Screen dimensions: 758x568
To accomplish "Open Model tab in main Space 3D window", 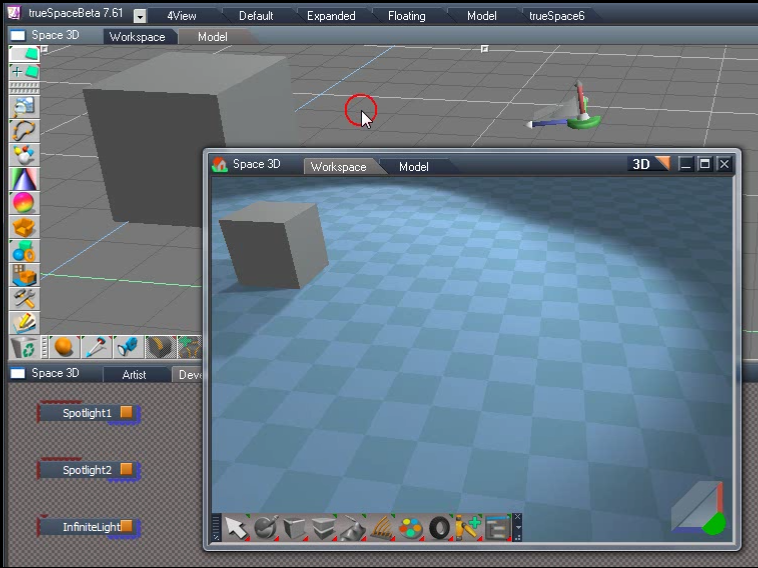I will coord(212,37).
